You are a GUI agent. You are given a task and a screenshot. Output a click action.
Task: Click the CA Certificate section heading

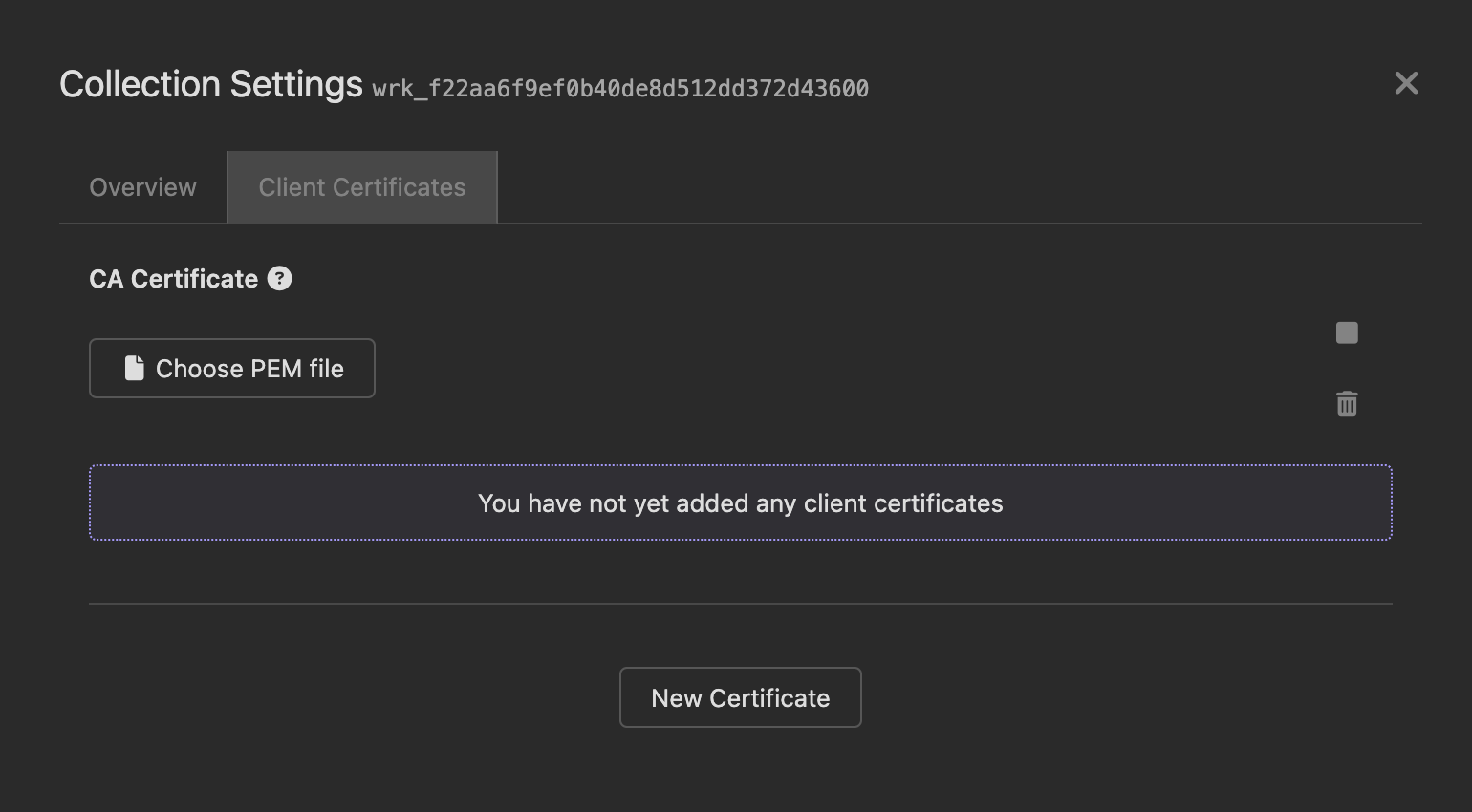173,279
